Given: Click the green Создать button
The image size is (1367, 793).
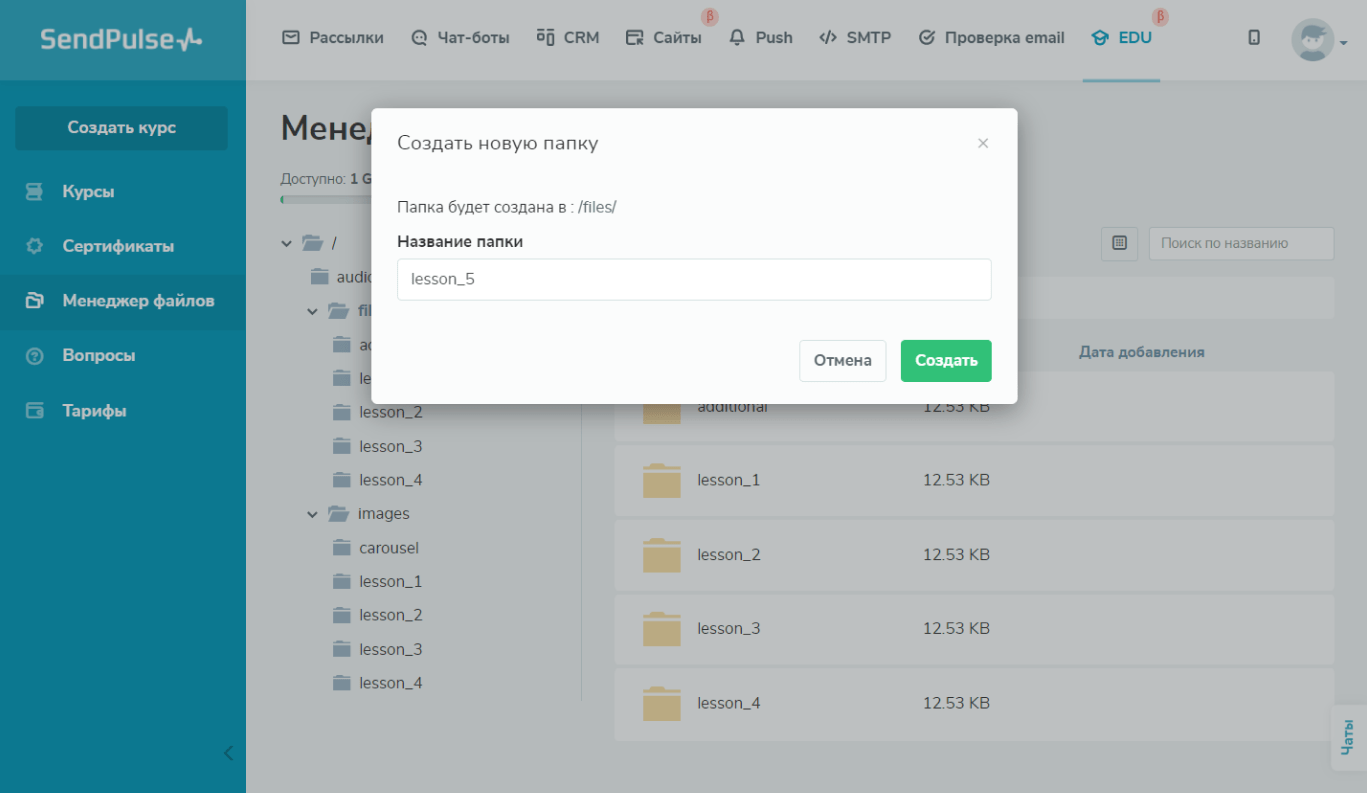Looking at the screenshot, I should click(945, 361).
